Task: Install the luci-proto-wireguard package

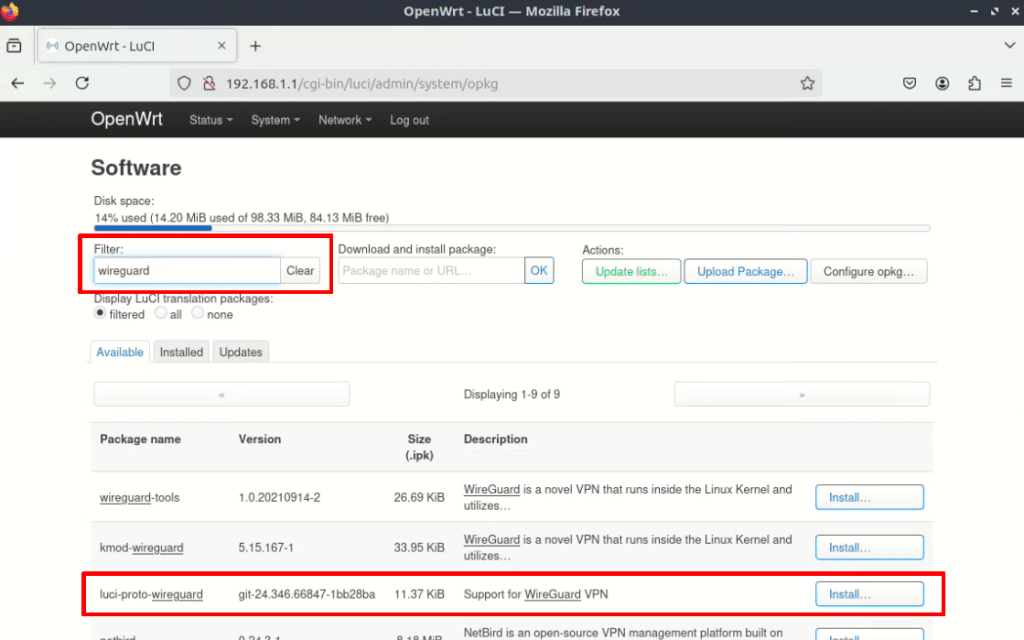Action: click(x=869, y=594)
